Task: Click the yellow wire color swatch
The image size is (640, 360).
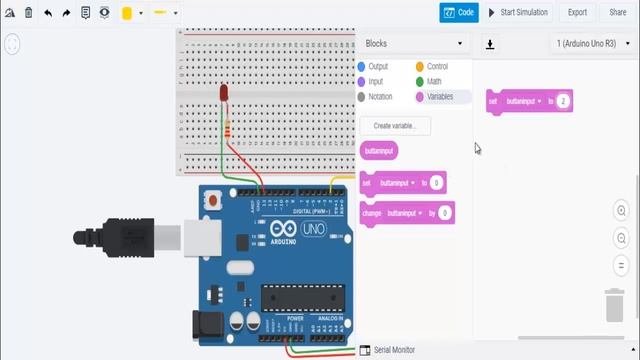Action: point(127,13)
